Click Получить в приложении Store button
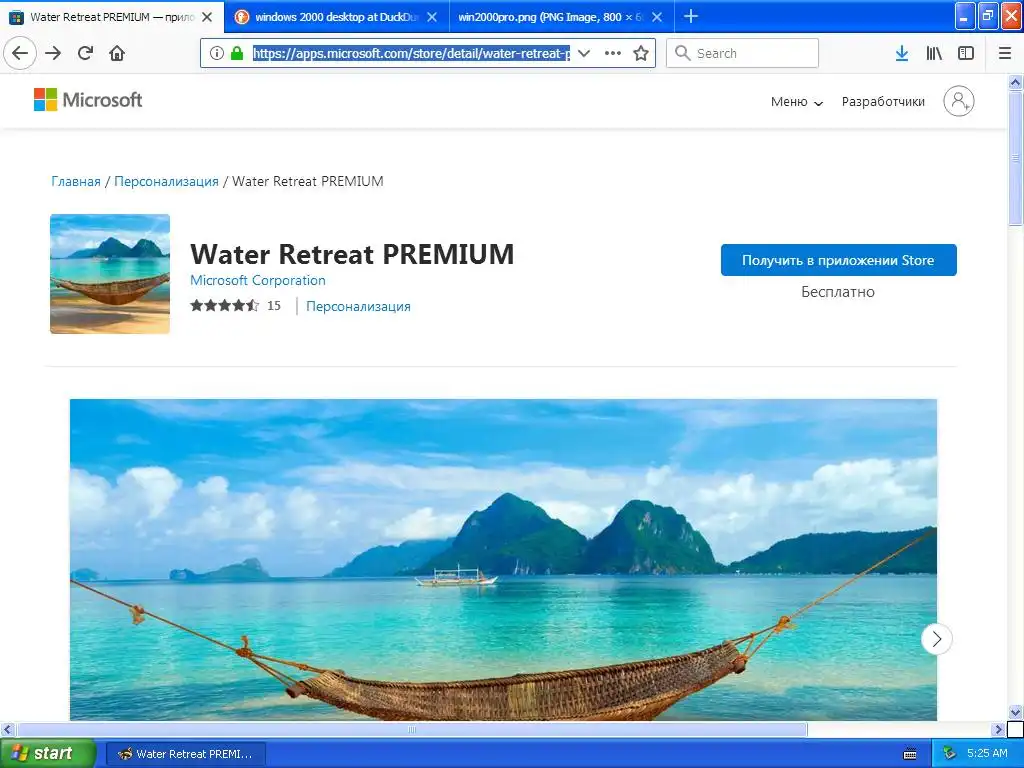 click(839, 260)
